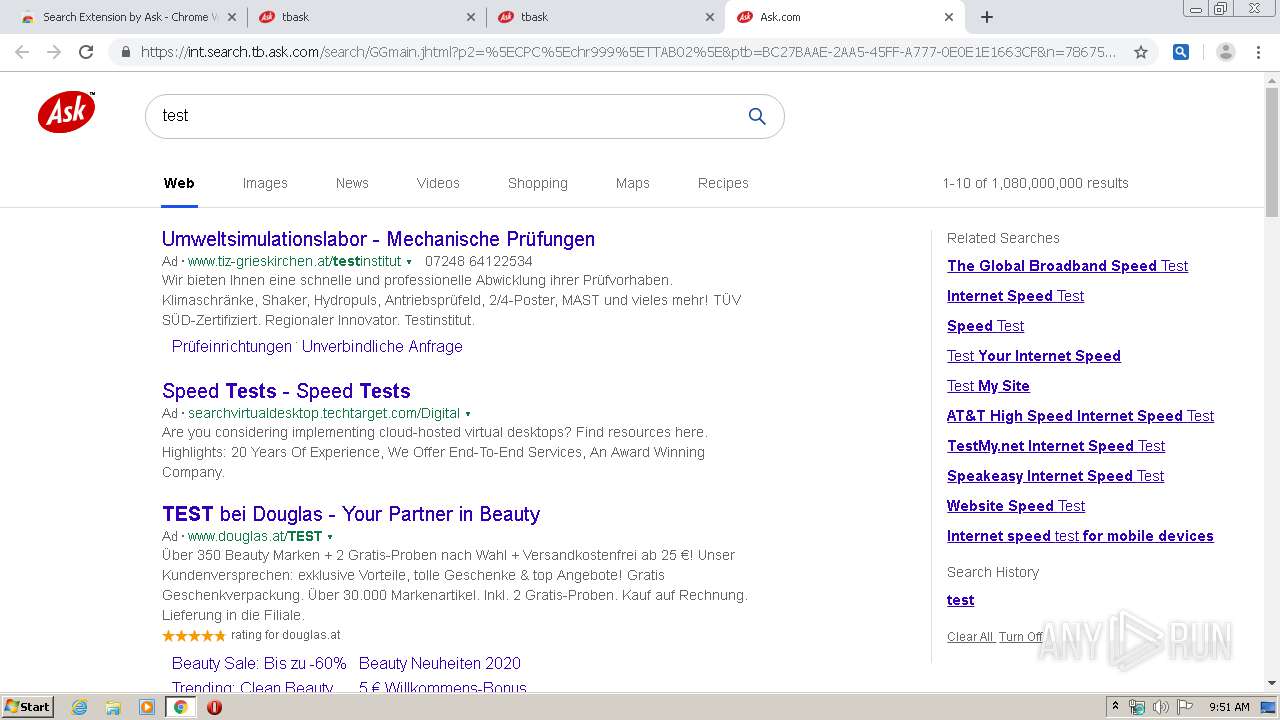Click the Ask logo
Image resolution: width=1280 pixels, height=720 pixels.
coord(66,112)
